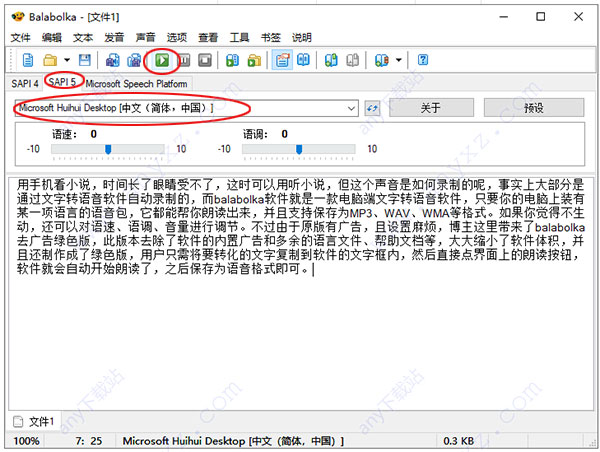Open the 发音 menu

pos(114,38)
